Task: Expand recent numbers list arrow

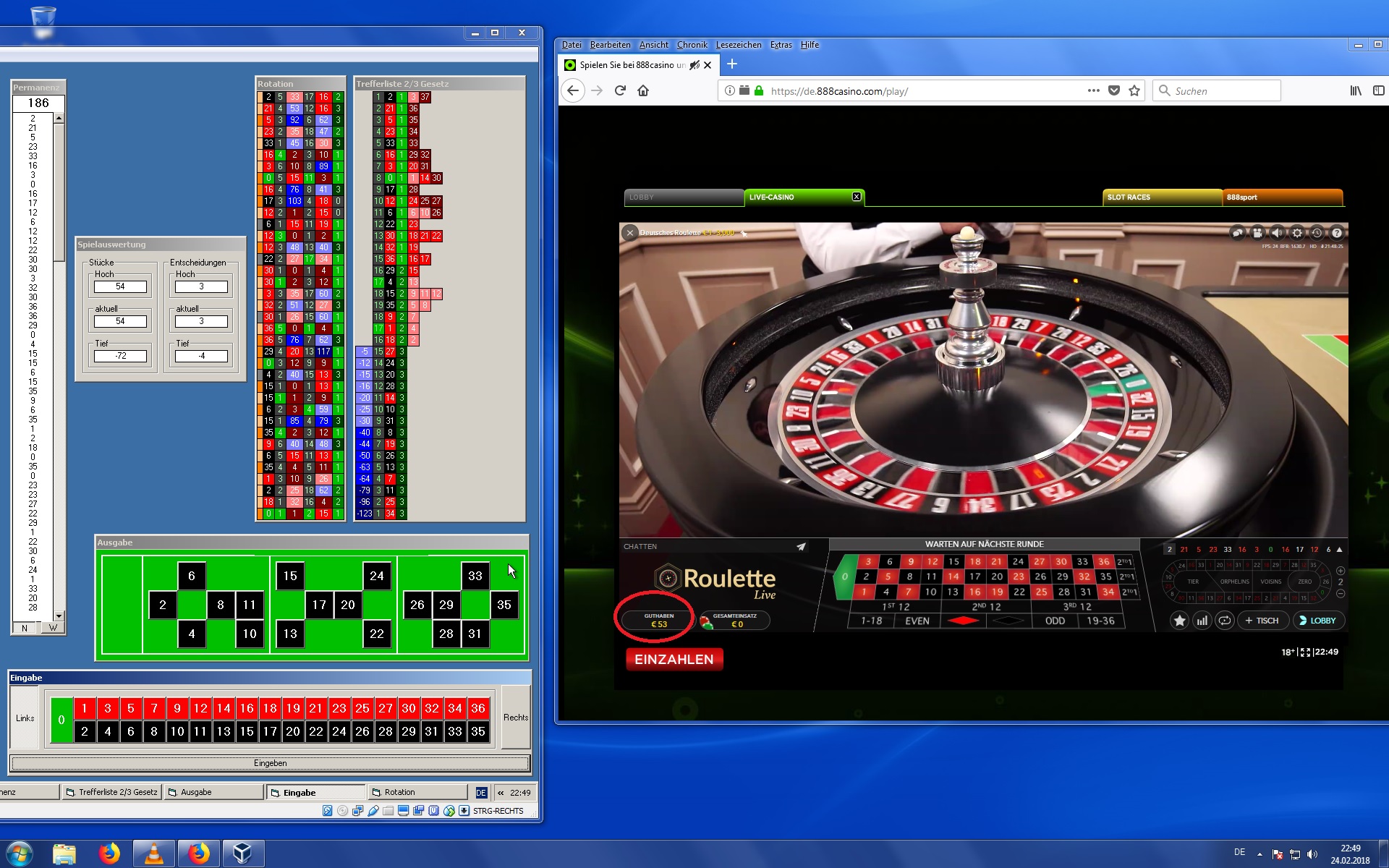Action: [1339, 550]
